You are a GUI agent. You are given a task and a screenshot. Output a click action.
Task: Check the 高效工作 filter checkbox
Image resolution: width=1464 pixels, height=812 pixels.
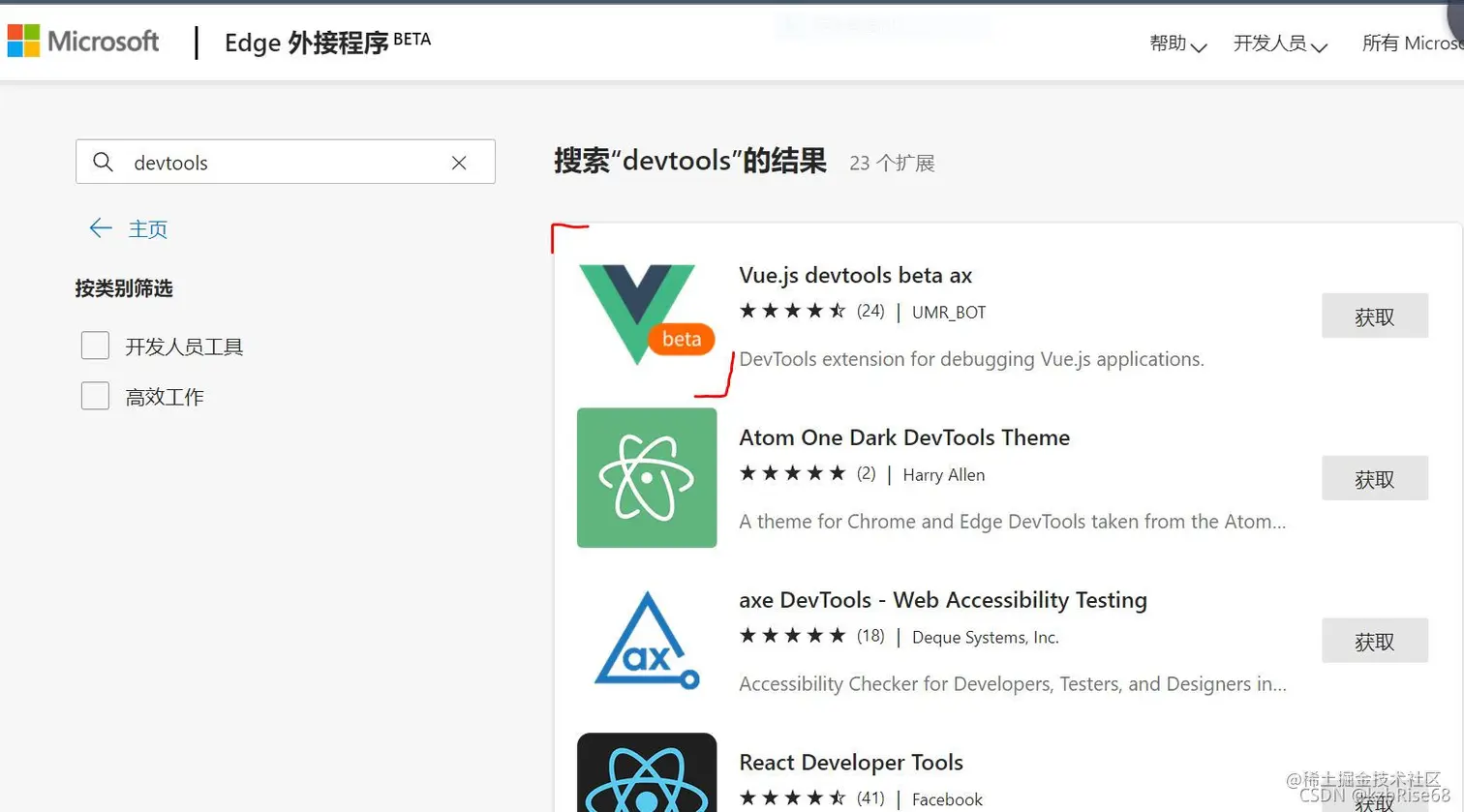click(x=94, y=395)
